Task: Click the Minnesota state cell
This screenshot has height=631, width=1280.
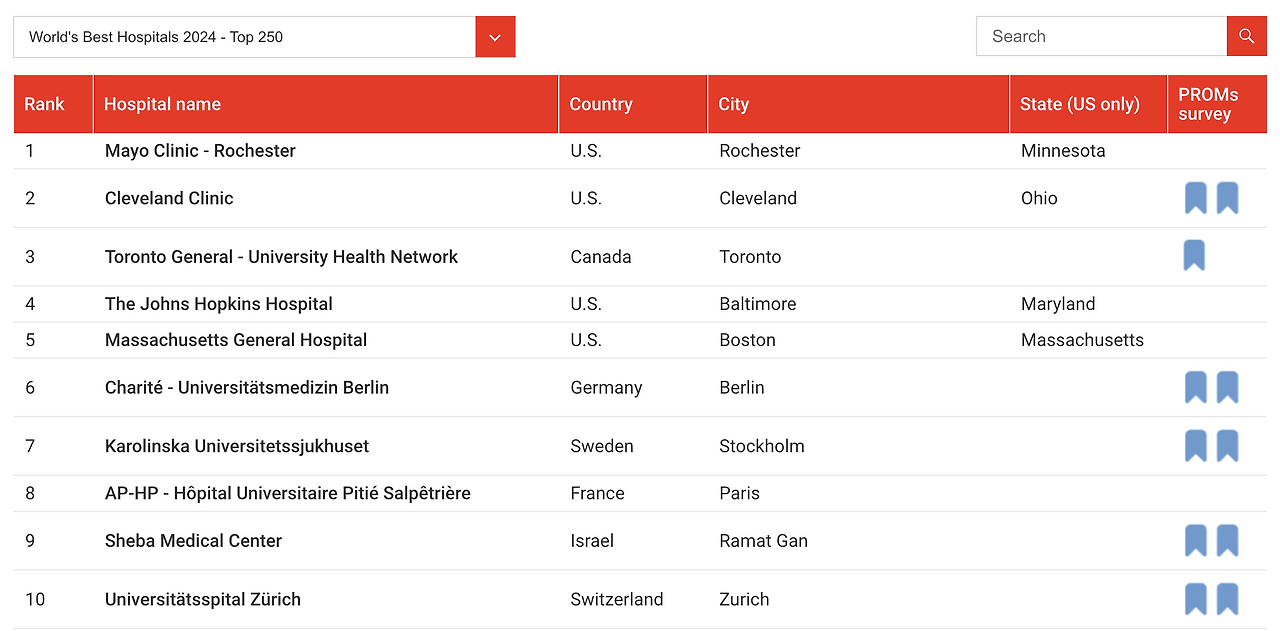Action: click(x=1063, y=151)
